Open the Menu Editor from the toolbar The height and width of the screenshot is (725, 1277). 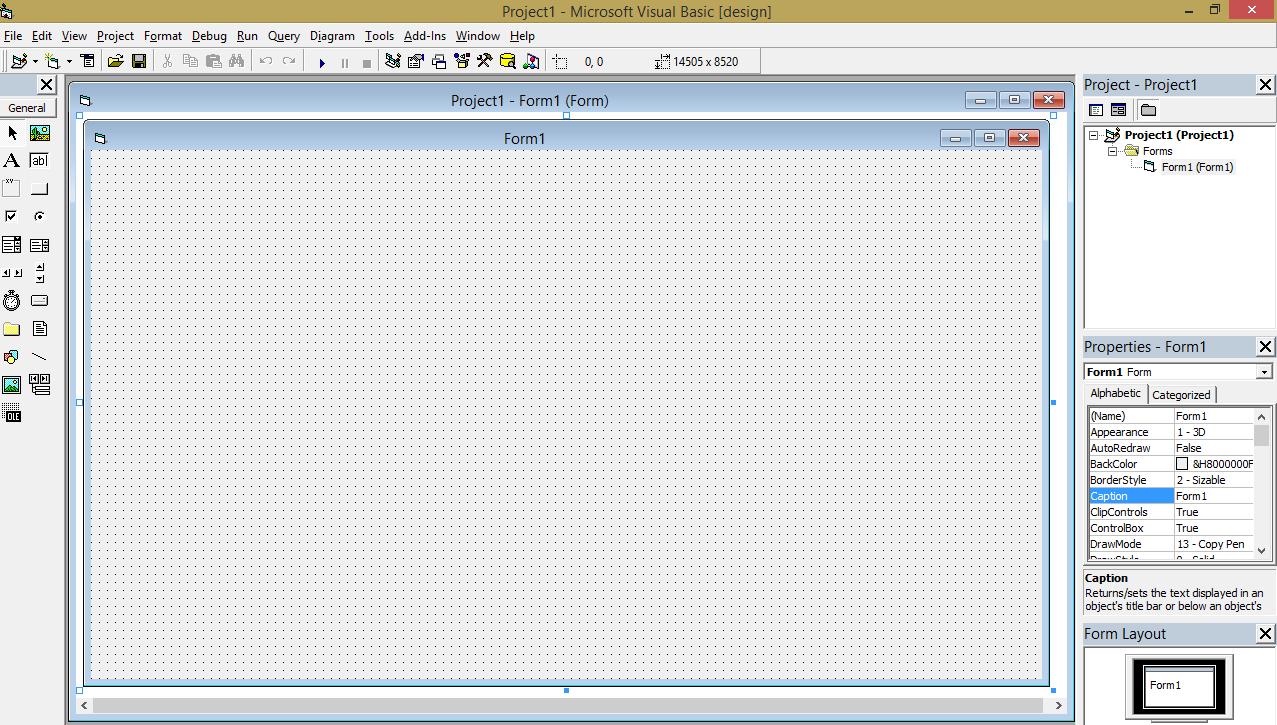click(x=87, y=61)
